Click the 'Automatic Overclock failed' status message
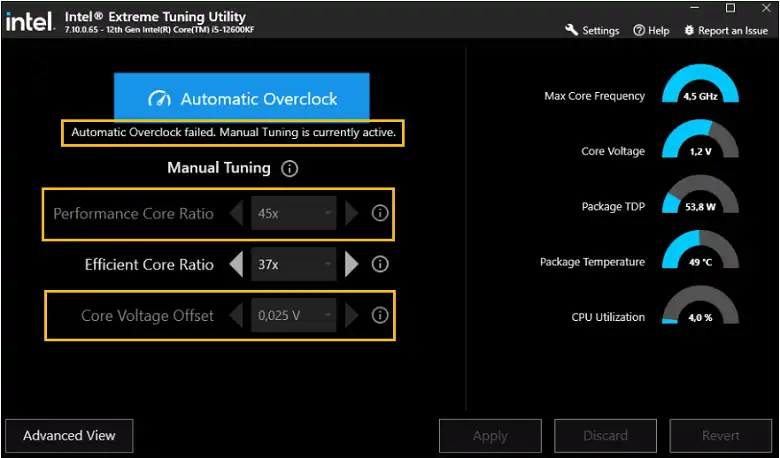This screenshot has height=458, width=780. click(233, 133)
